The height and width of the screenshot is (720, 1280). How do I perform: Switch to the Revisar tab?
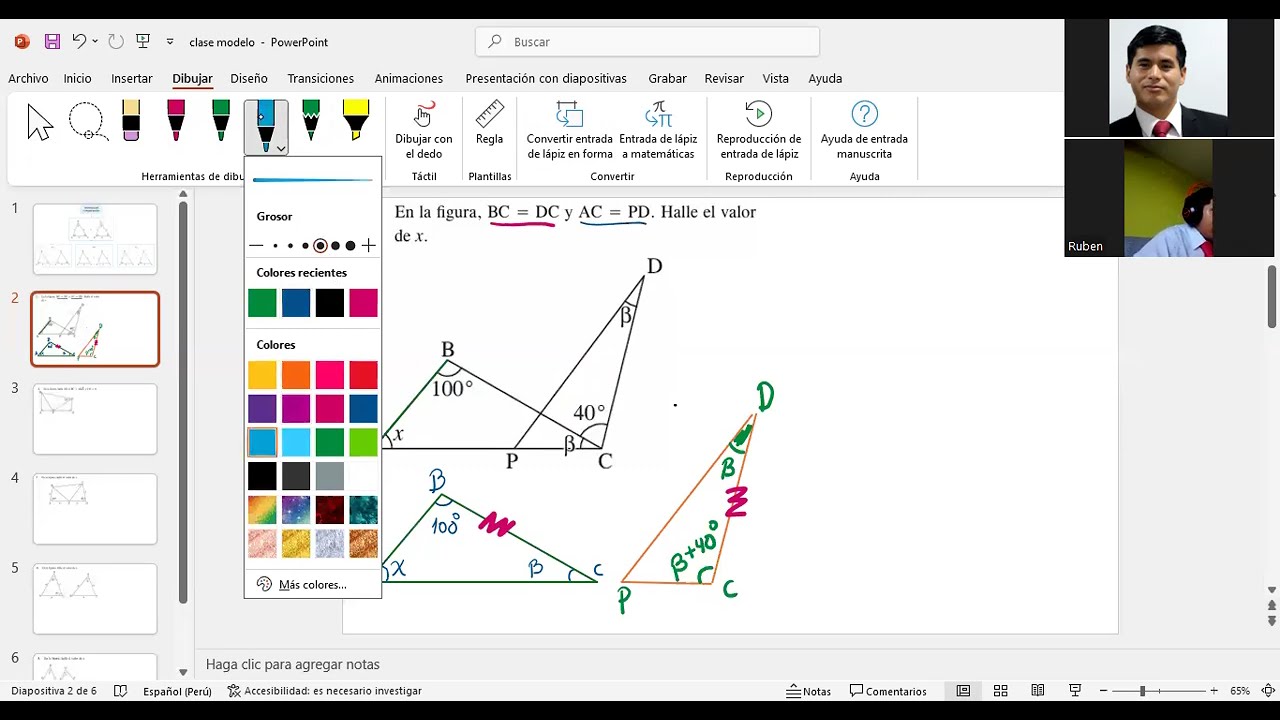click(x=724, y=78)
